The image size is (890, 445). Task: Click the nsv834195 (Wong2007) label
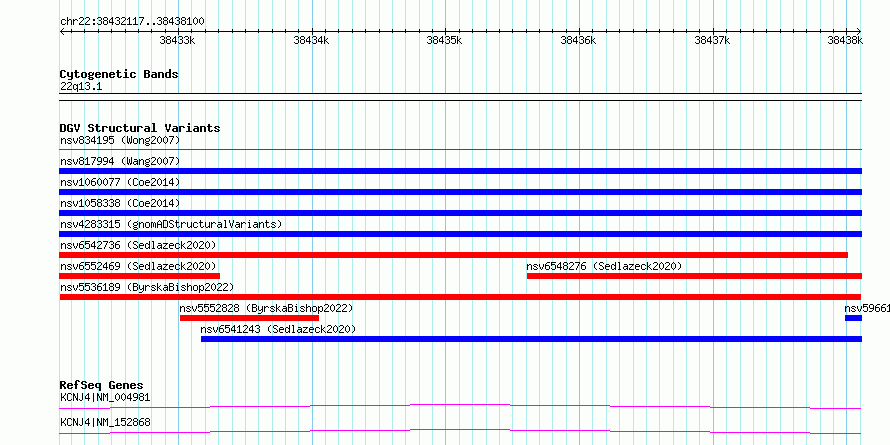[120, 140]
